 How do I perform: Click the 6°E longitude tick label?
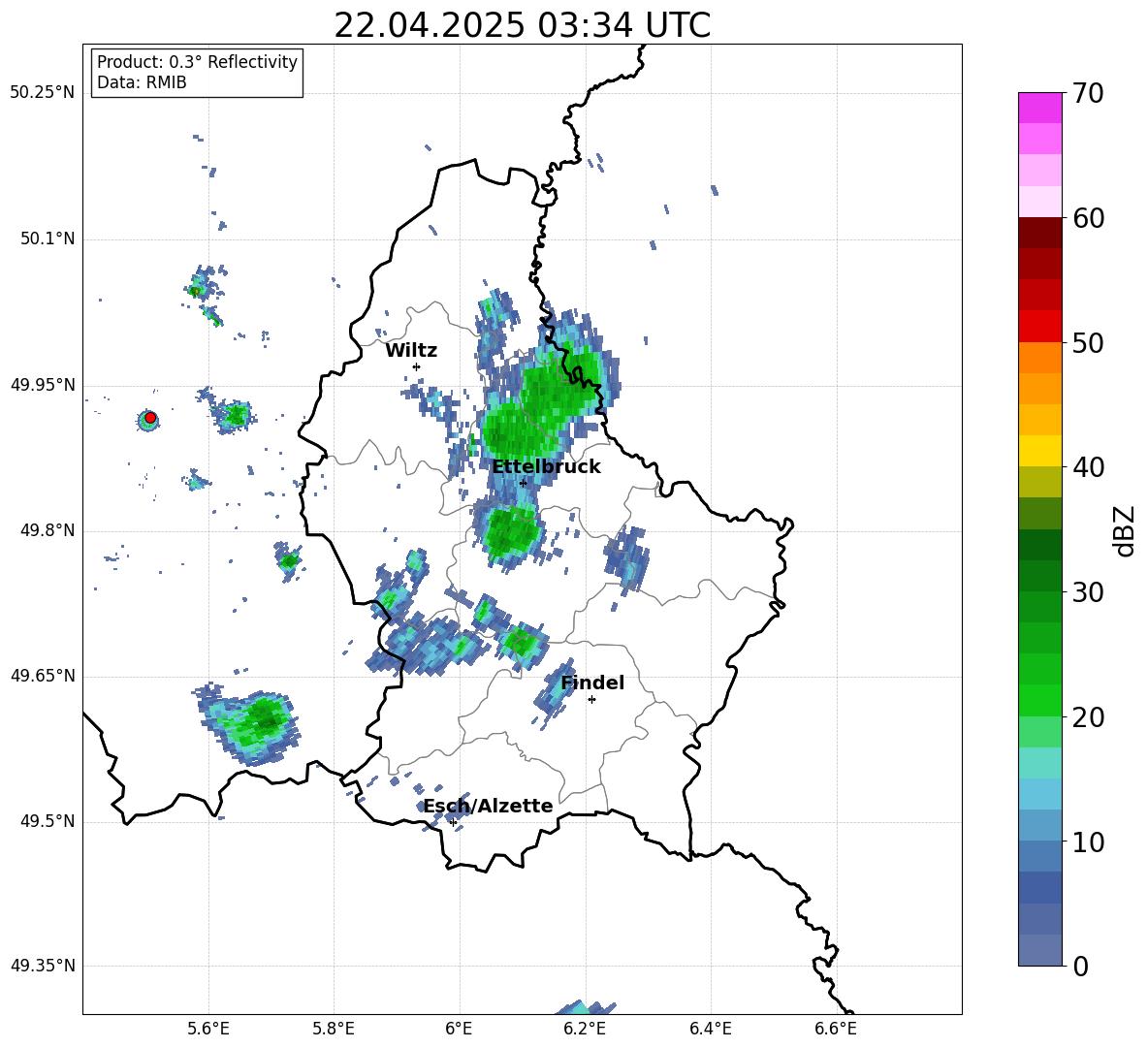coord(459,1029)
